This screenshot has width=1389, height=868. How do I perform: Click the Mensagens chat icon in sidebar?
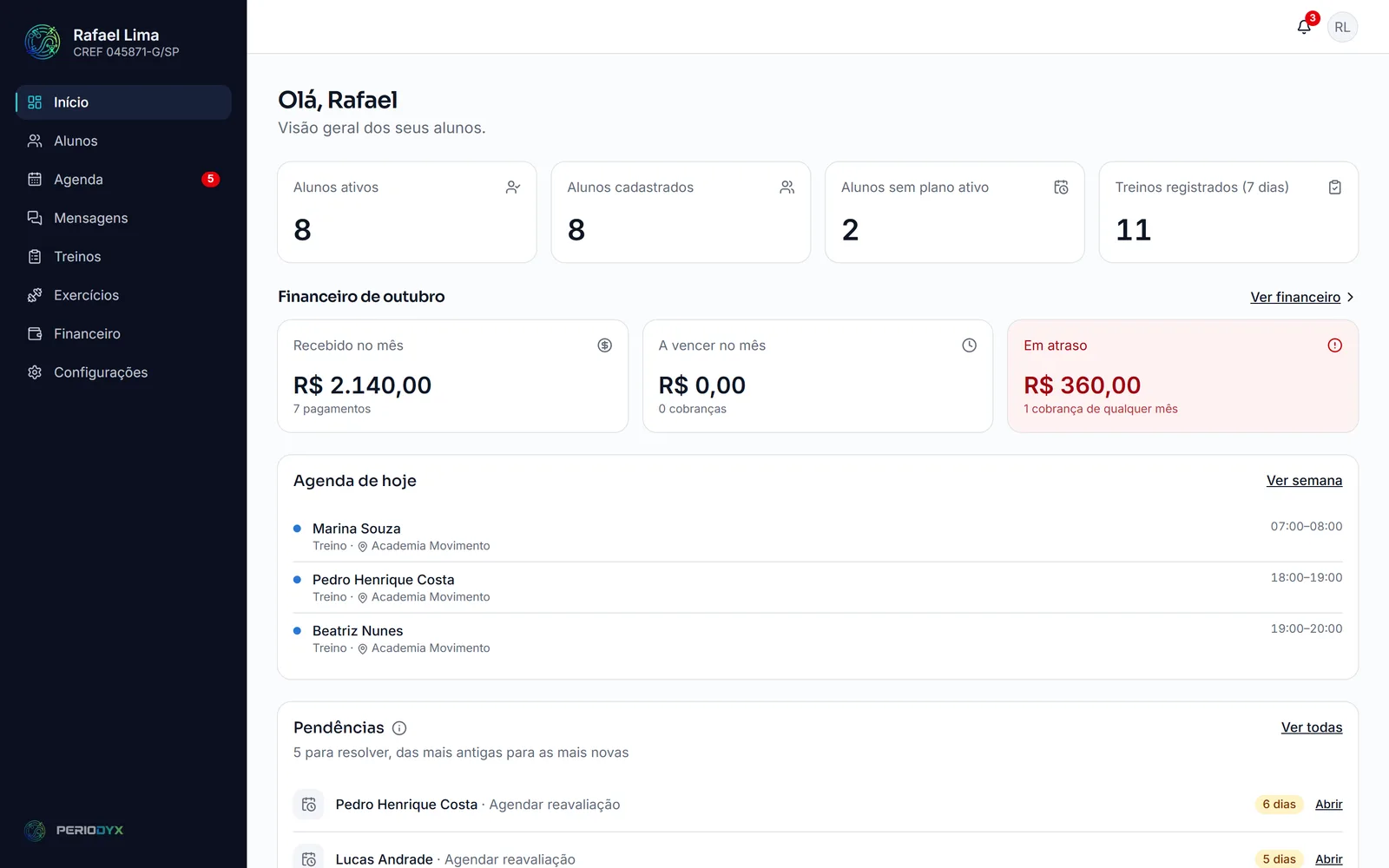pos(35,218)
